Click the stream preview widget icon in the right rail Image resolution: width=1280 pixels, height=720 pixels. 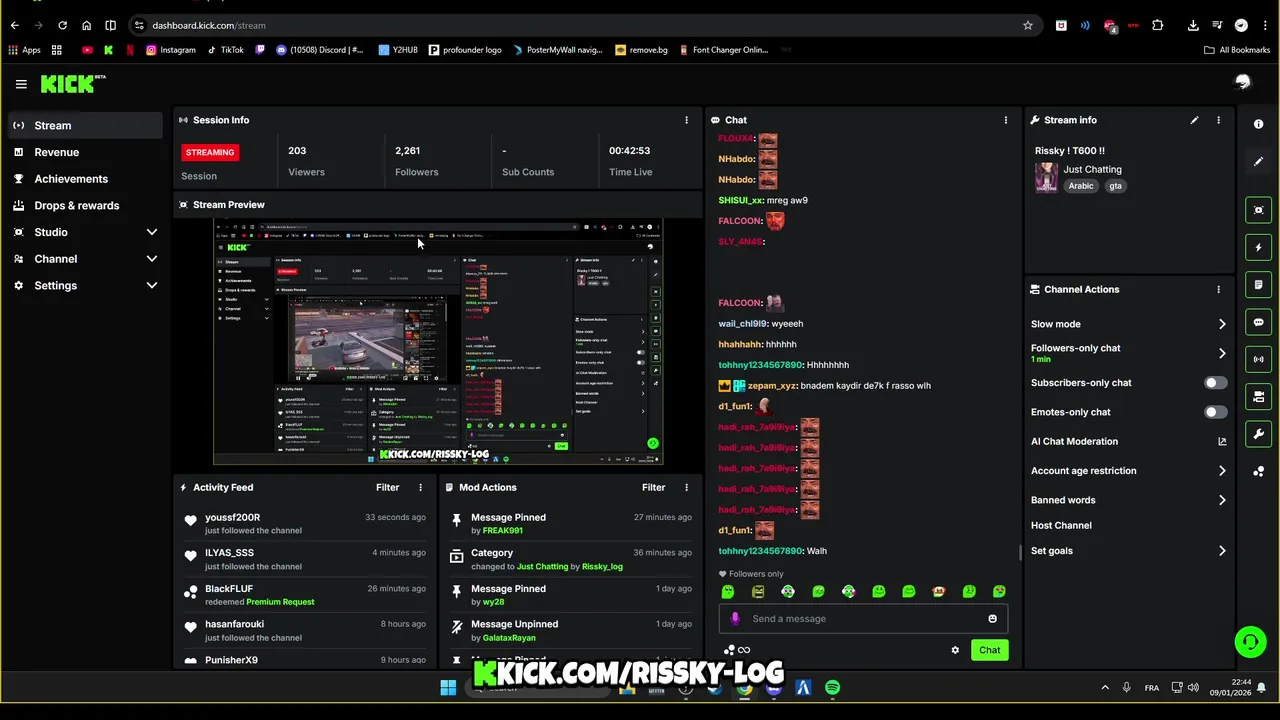pyautogui.click(x=1258, y=210)
